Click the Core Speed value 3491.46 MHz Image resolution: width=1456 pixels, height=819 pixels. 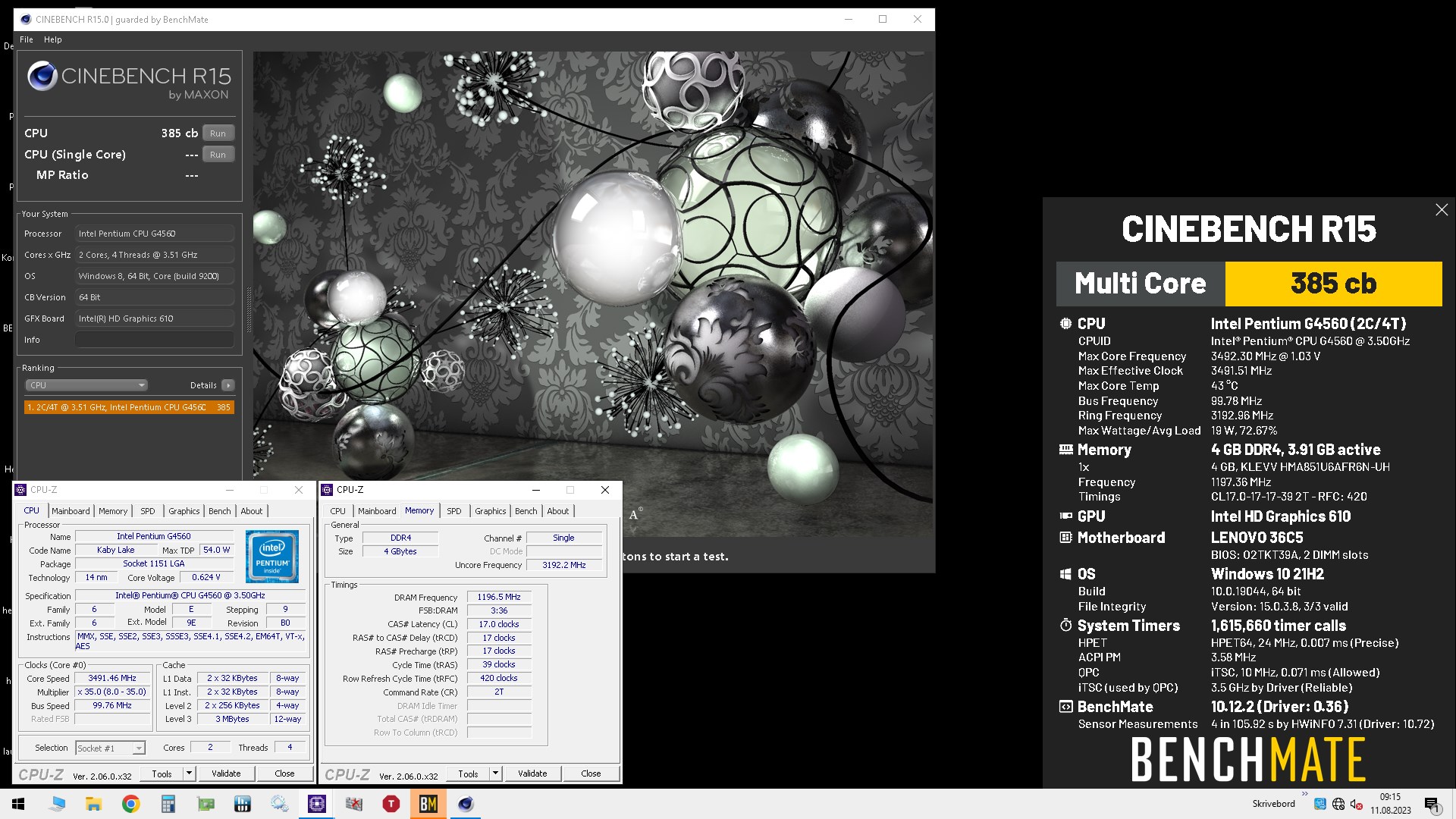tap(112, 679)
